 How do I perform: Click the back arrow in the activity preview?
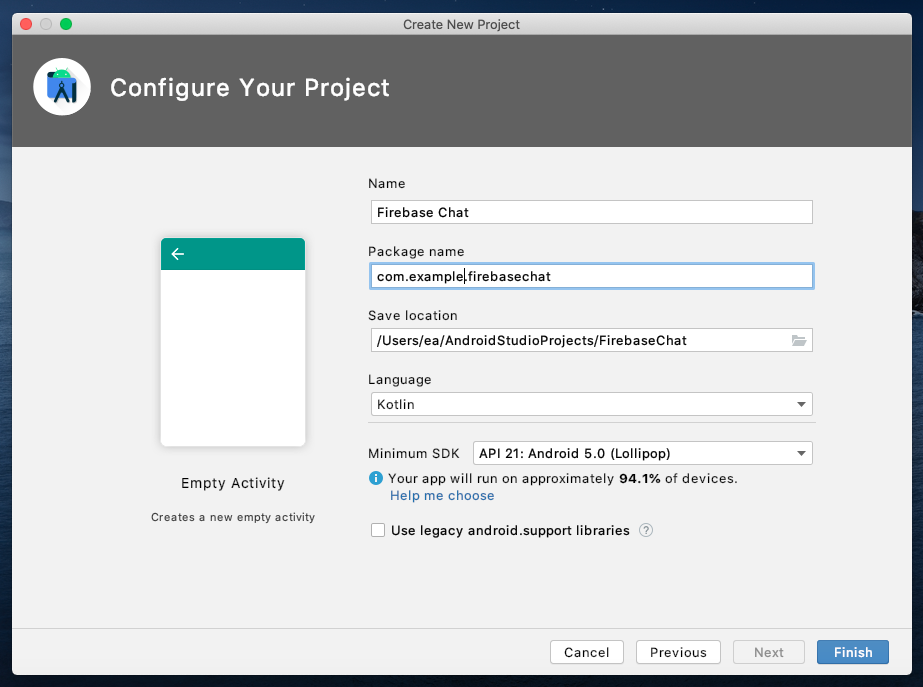[x=178, y=254]
